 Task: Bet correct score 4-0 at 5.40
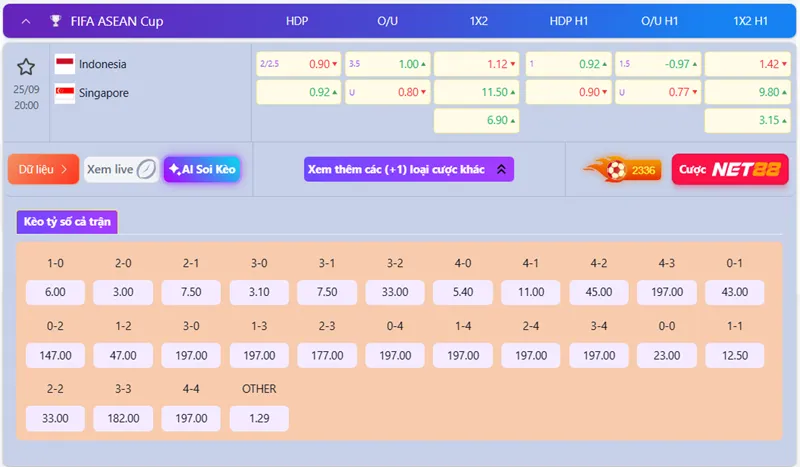463,292
